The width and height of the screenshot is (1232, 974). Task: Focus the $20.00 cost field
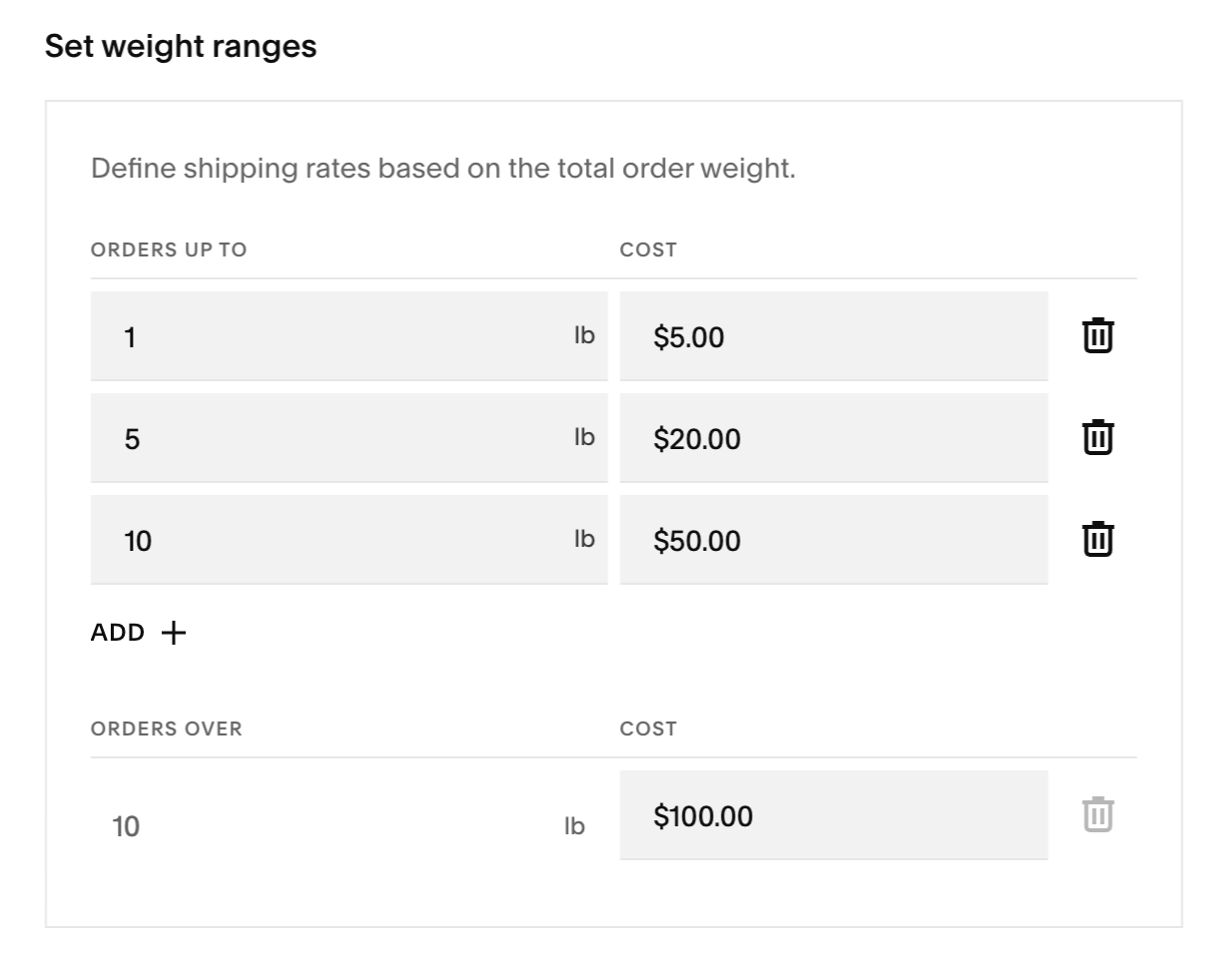point(833,439)
